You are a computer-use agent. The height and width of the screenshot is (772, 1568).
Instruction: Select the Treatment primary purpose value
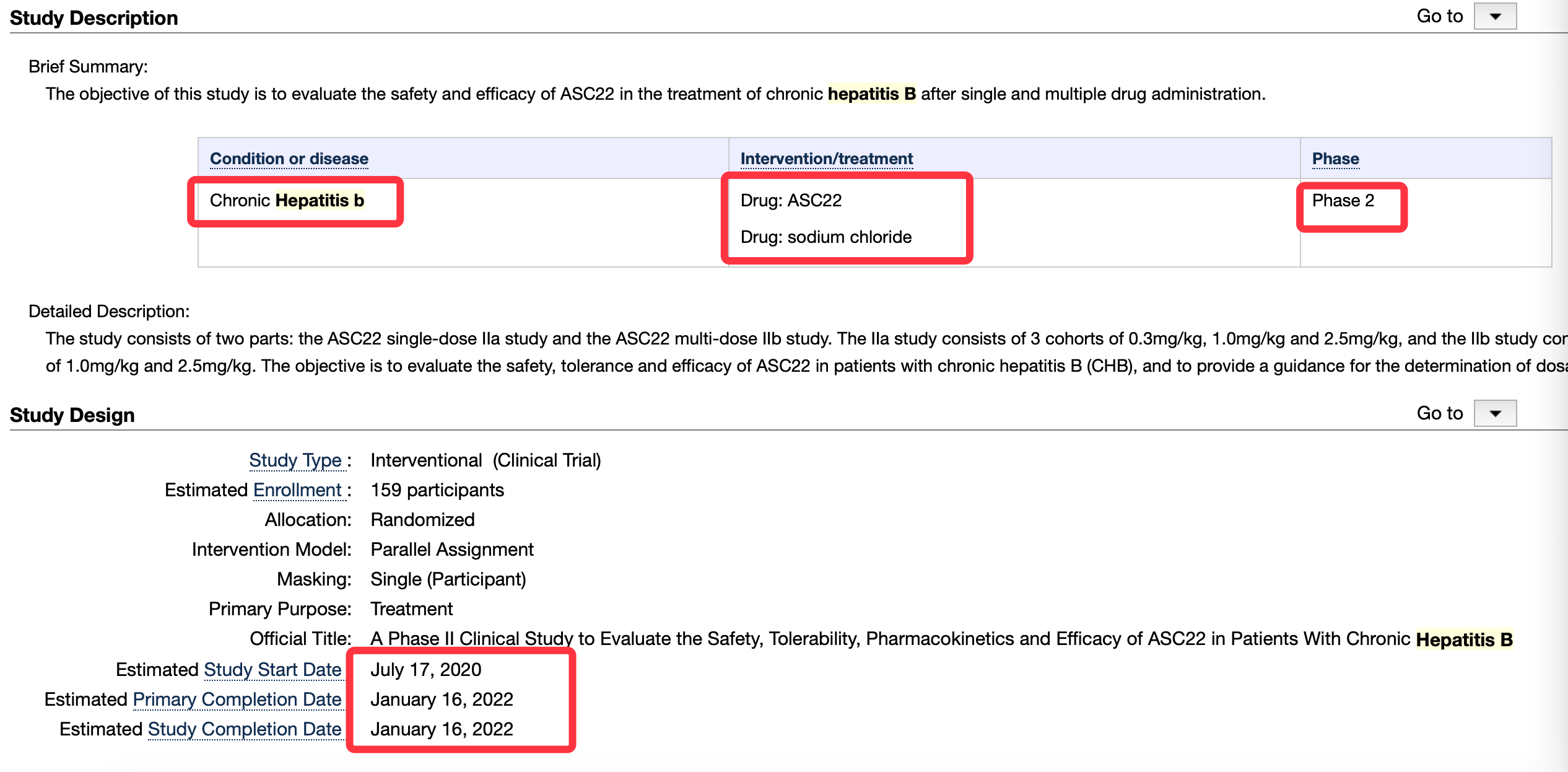tap(412, 609)
